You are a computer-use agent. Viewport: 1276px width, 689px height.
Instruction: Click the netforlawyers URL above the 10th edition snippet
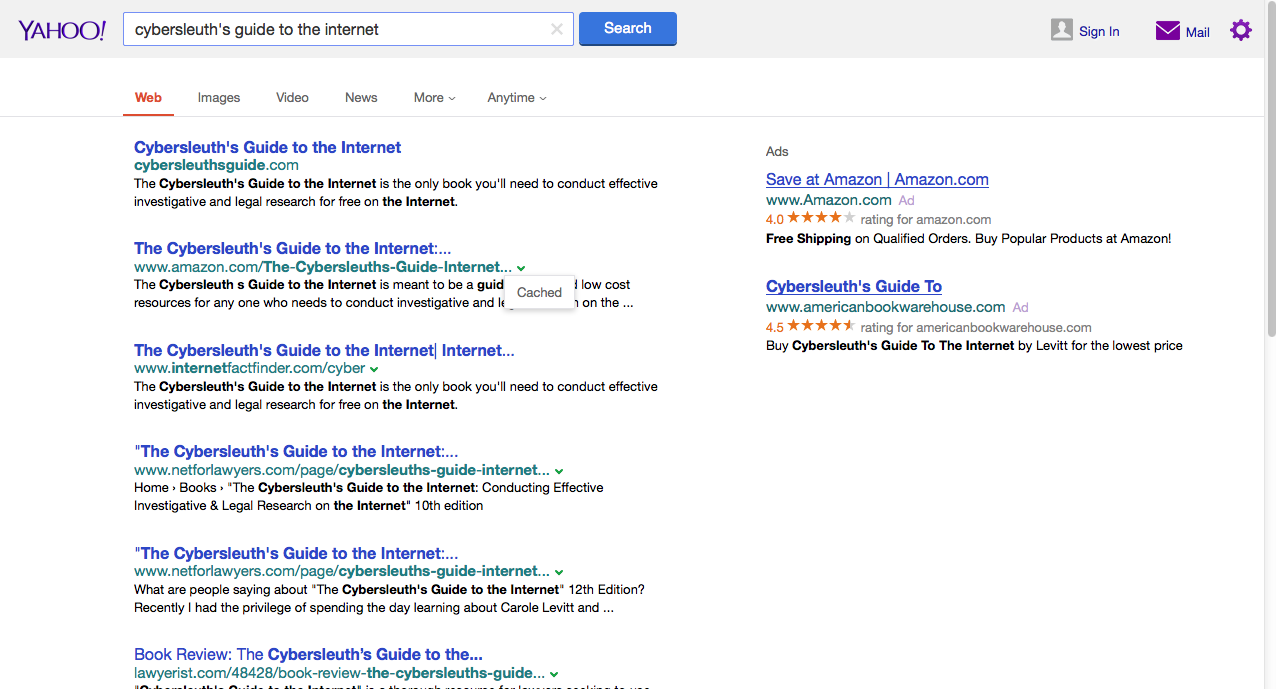pos(342,470)
